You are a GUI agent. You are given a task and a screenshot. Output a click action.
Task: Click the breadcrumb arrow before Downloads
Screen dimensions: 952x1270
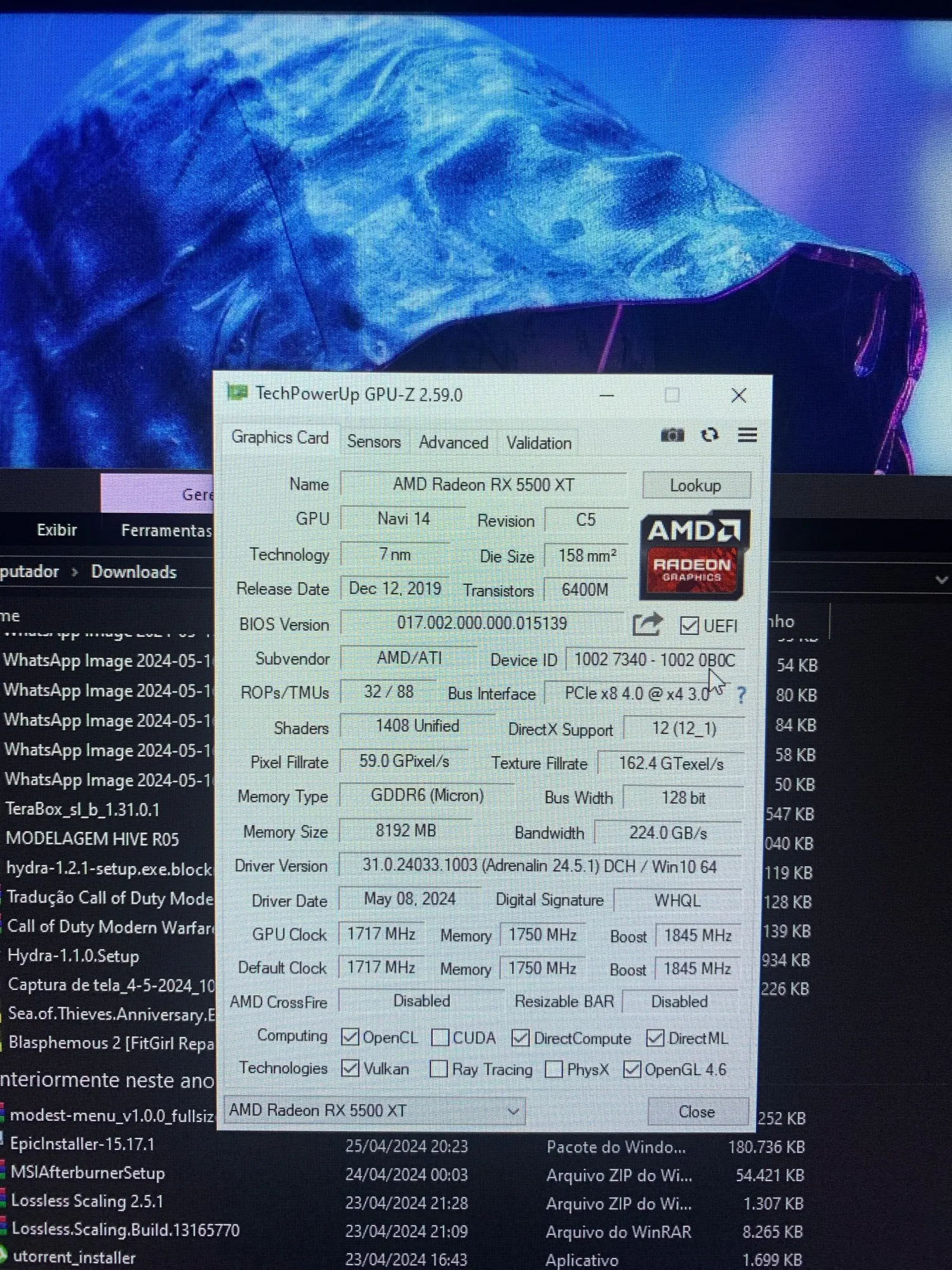(75, 572)
